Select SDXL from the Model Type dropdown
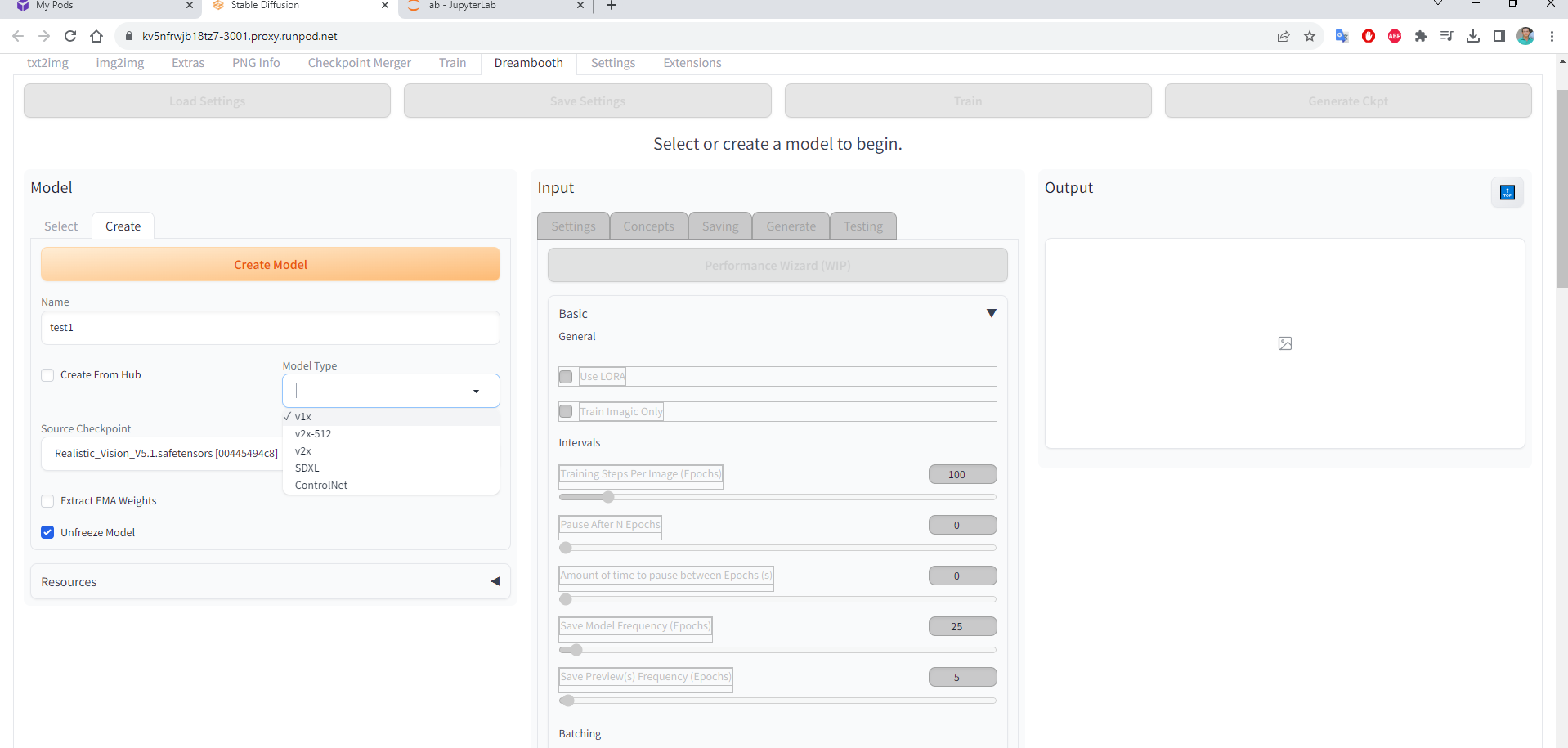This screenshot has height=748, width=1568. point(307,468)
